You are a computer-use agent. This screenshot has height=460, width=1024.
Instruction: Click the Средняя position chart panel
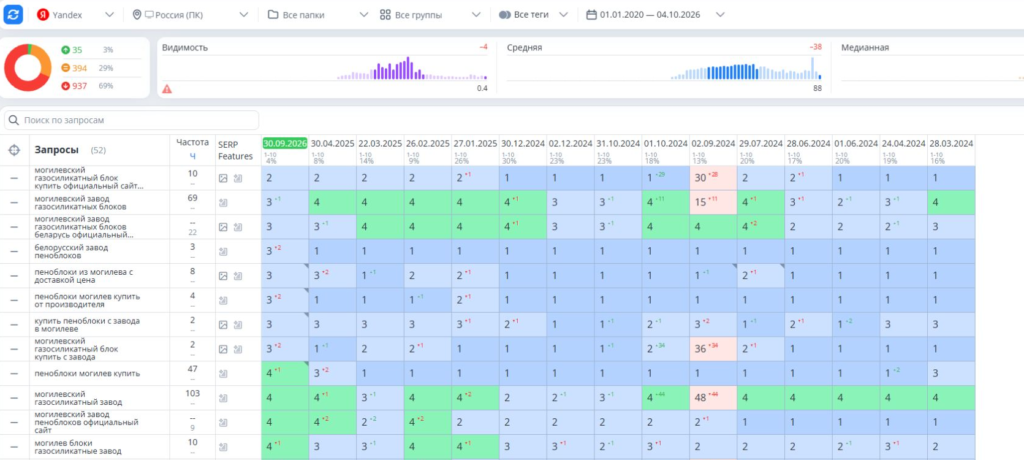[x=664, y=68]
